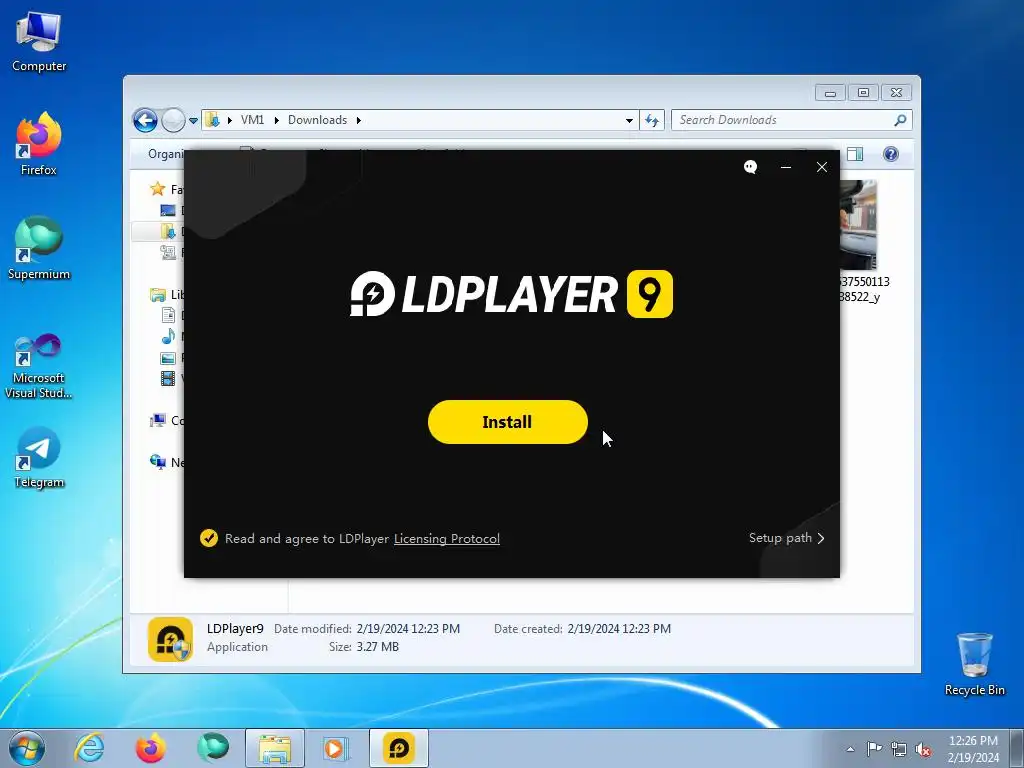Open Recycle Bin on desktop
This screenshot has height=768, width=1024.
975,664
